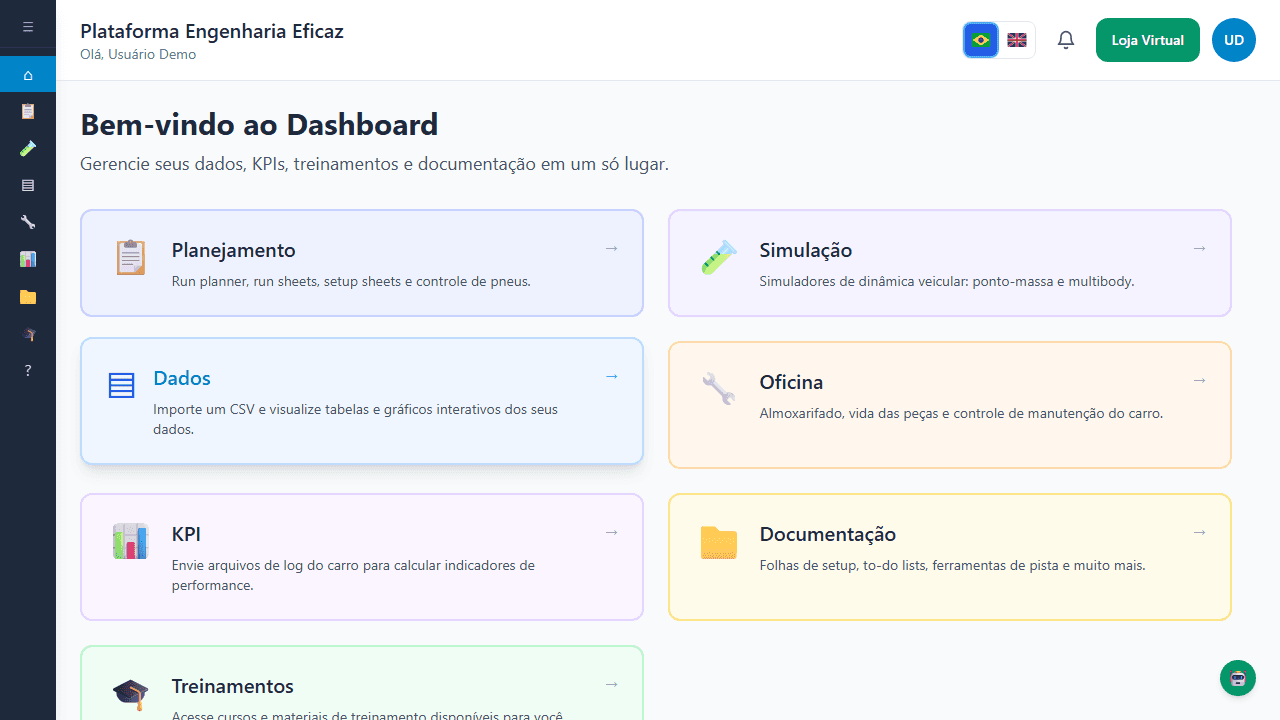Select the Brazilian flag language option
Screen dimensions: 1280x720
980,40
